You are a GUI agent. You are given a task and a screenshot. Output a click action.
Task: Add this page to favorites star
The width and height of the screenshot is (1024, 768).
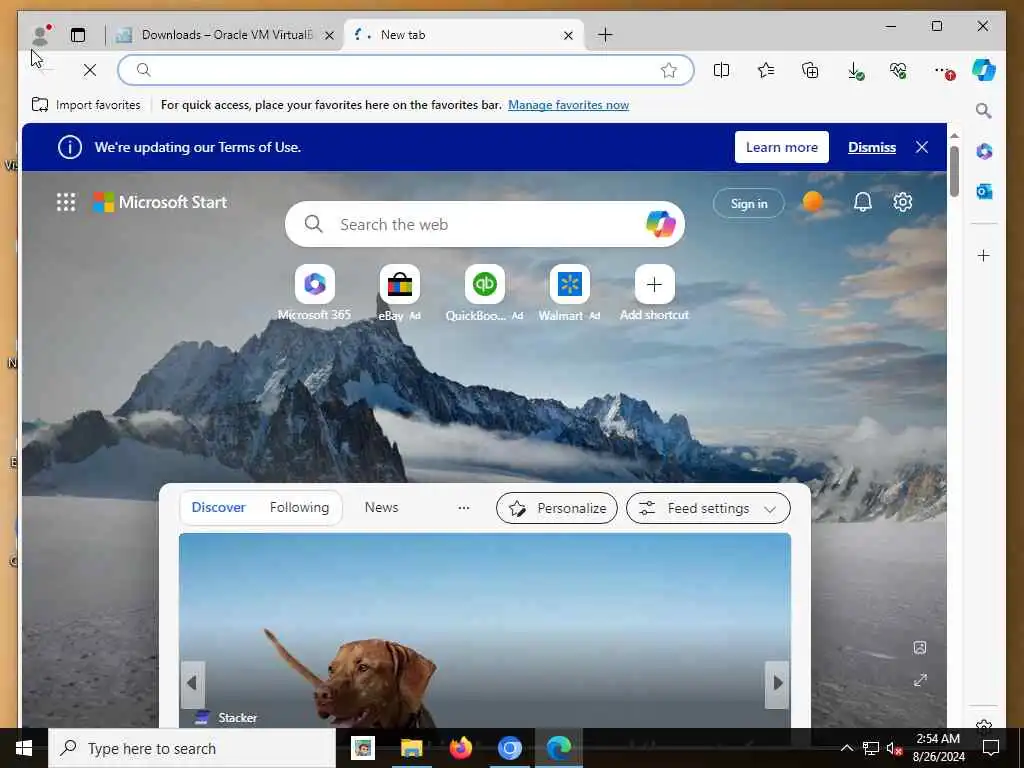[x=669, y=70]
